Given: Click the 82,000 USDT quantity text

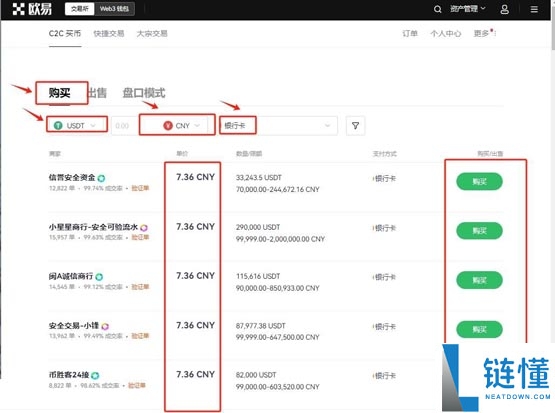Looking at the screenshot, I should (256, 375).
